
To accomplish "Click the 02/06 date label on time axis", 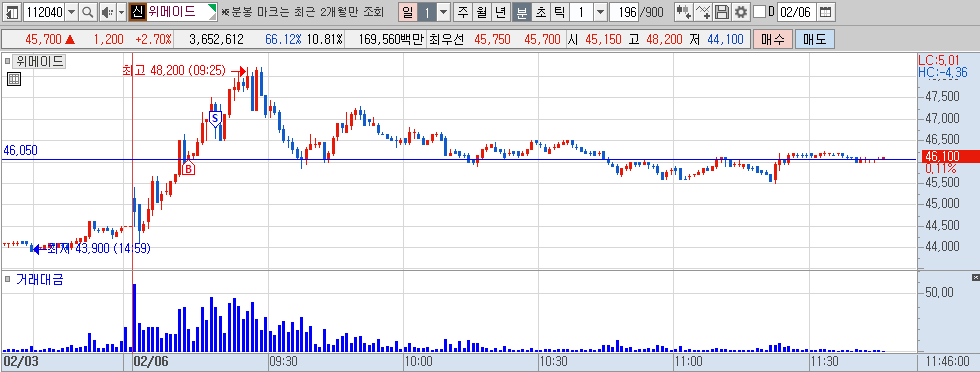I will pyautogui.click(x=151, y=362).
